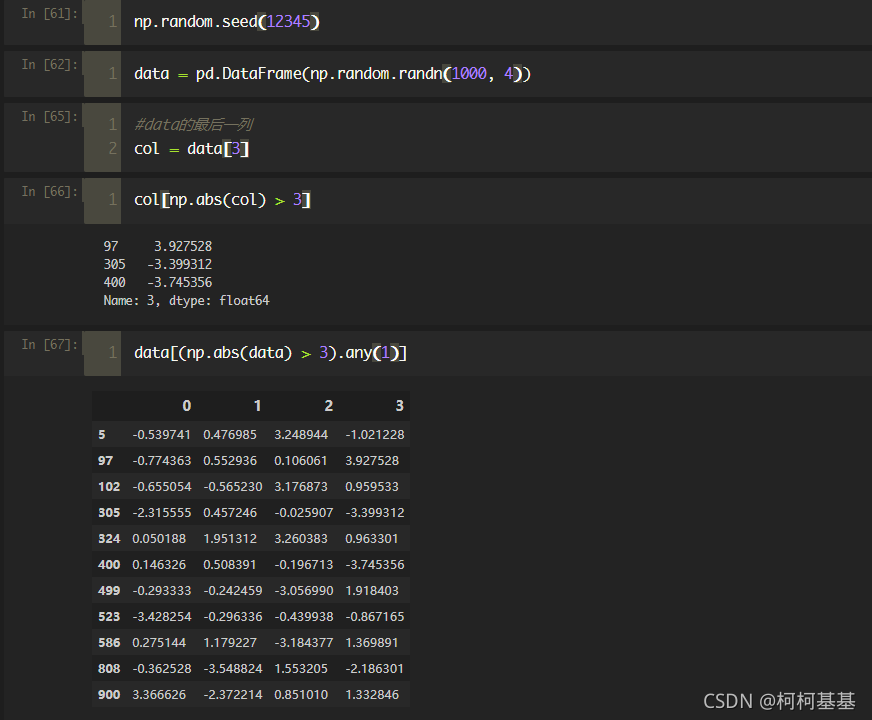Viewport: 872px width, 720px height.
Task: Click row index 324 in the DataFrame
Action: [109, 539]
